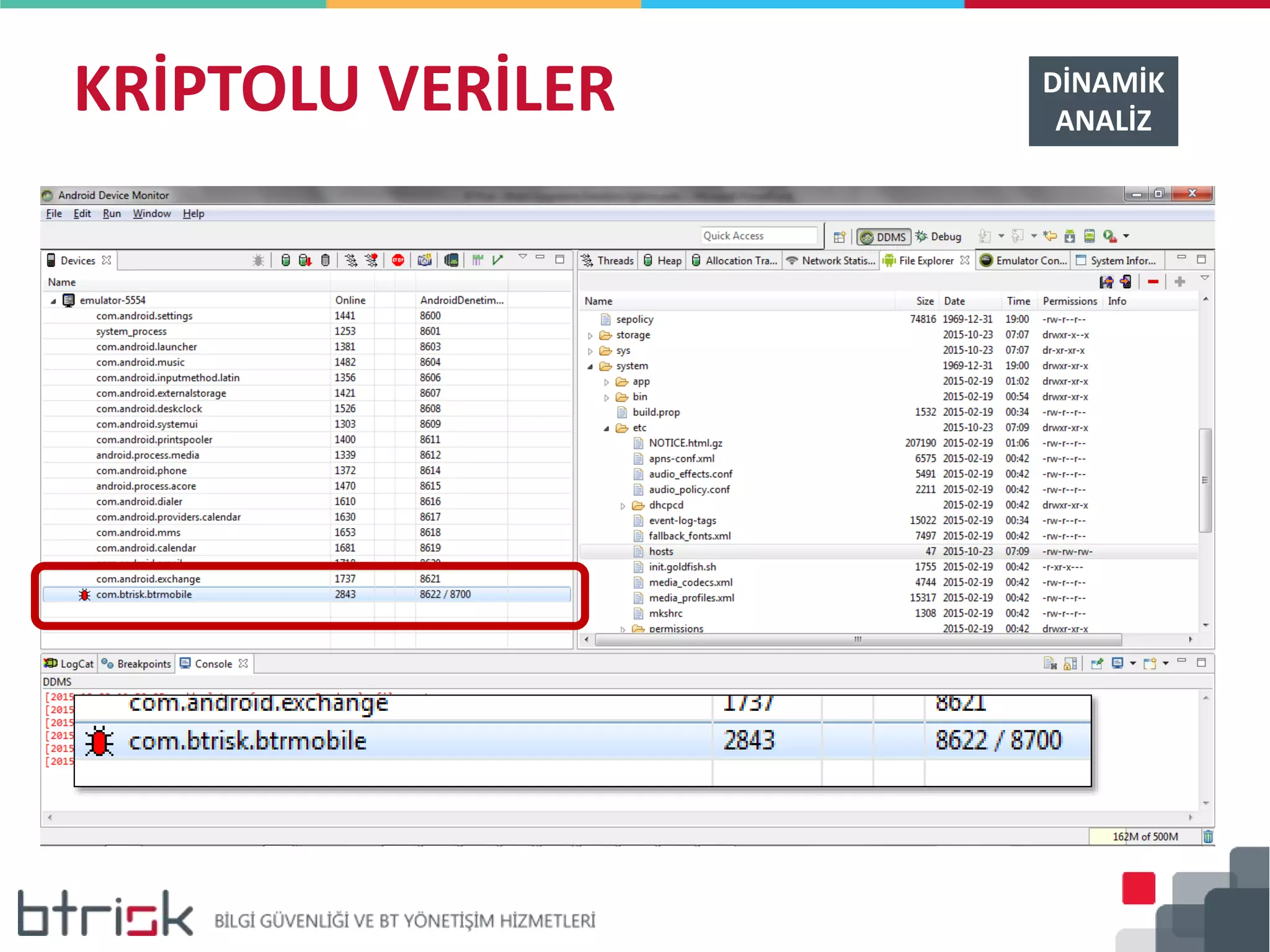Click Dump HPROF file icon
Viewport: 1270px width, 952px height.
point(305,260)
